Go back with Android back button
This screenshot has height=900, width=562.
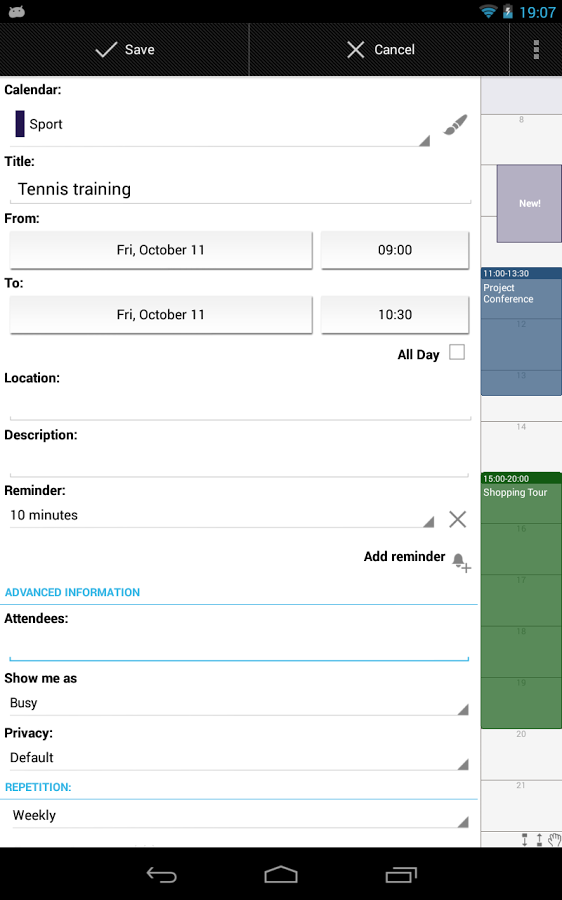coord(161,875)
